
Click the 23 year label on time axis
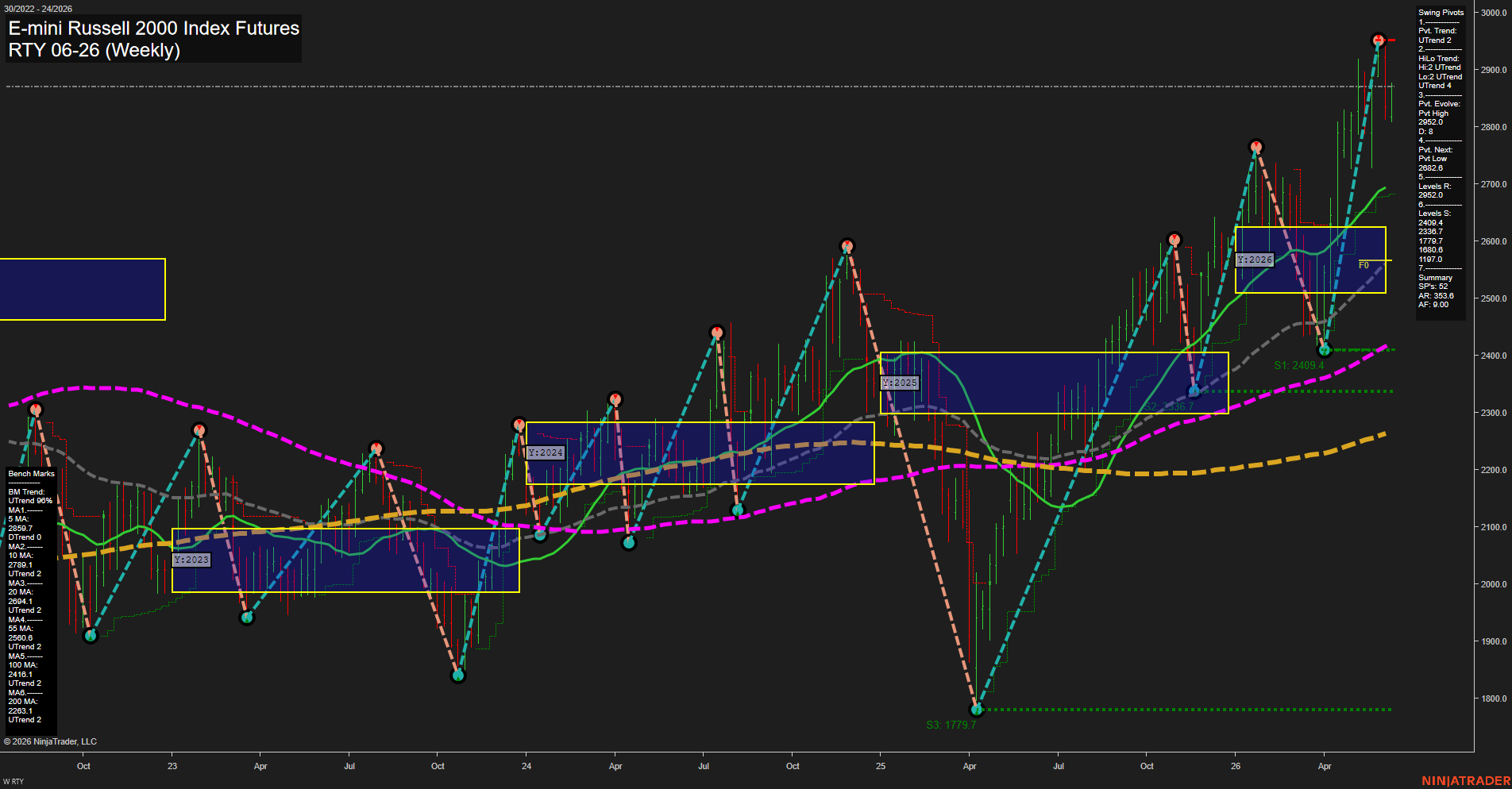click(x=172, y=766)
